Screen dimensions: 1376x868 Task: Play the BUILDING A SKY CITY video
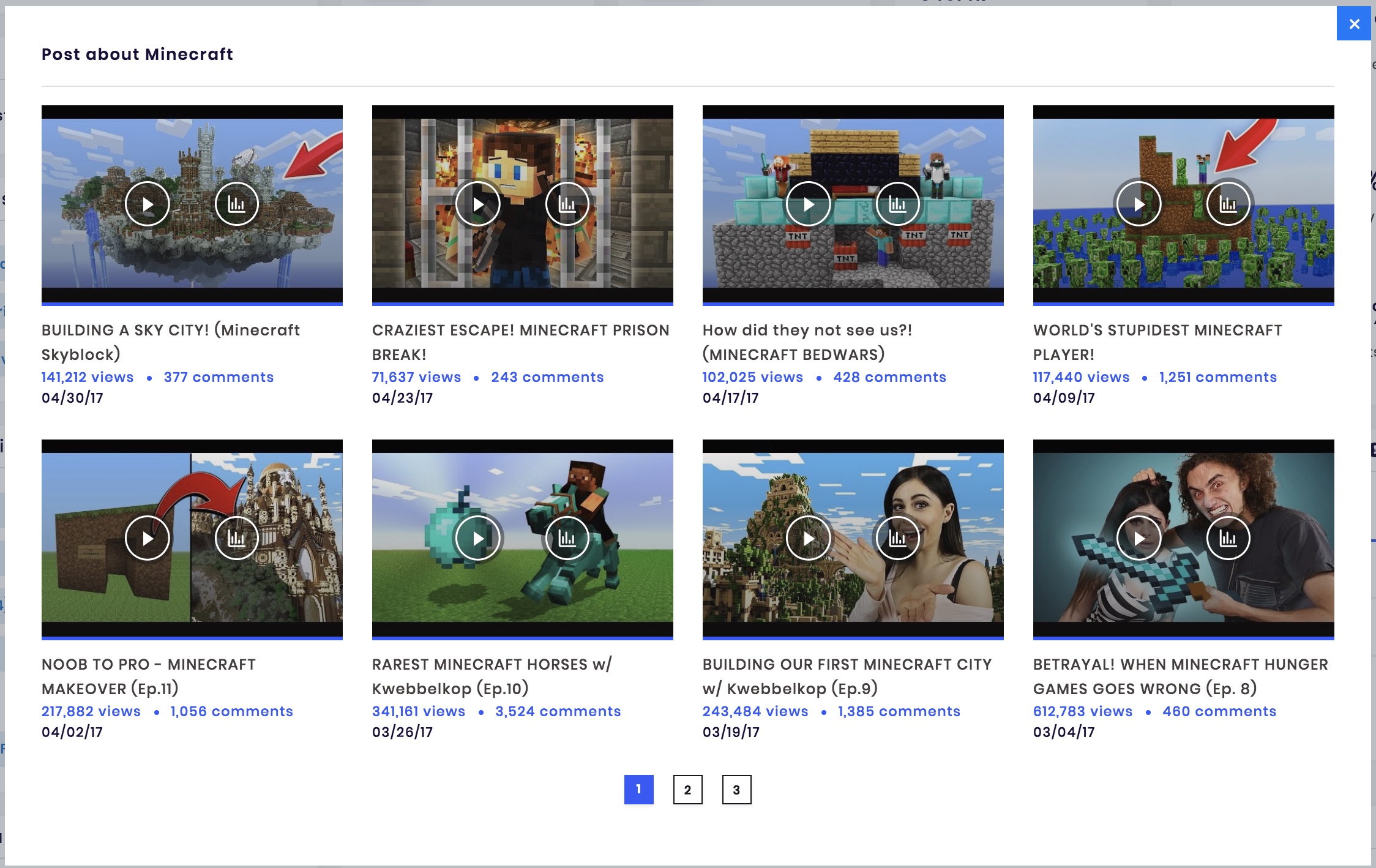click(x=148, y=204)
